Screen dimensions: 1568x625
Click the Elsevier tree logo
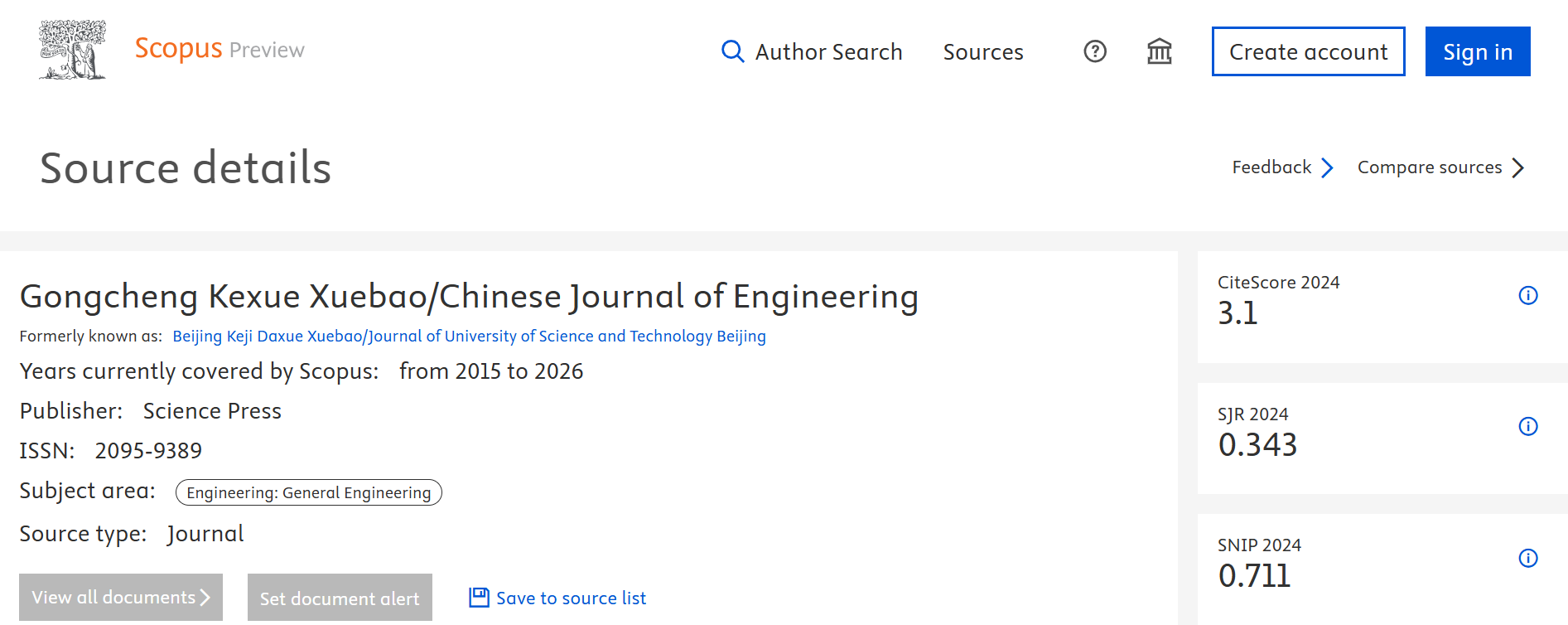tap(73, 51)
